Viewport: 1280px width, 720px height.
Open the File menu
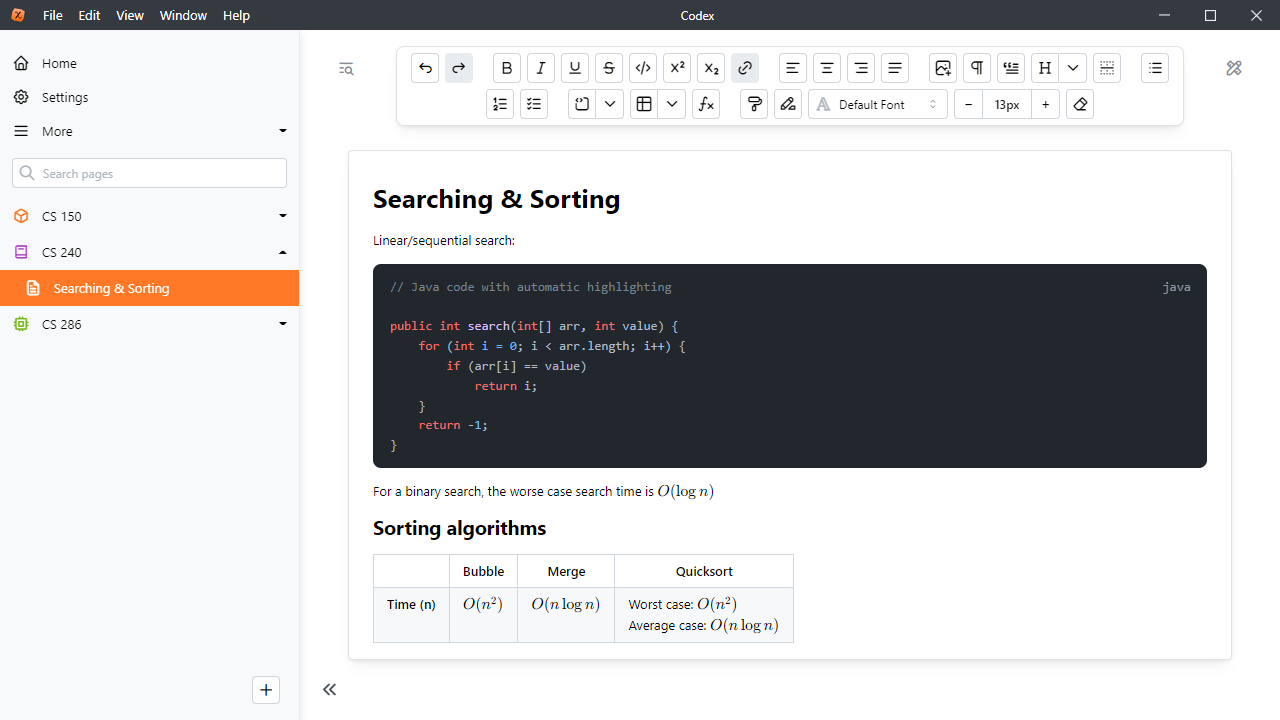(x=53, y=15)
